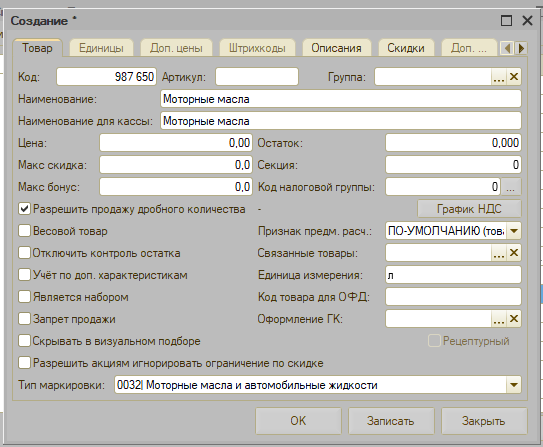Expand Тип маркировки dropdown list

click(514, 385)
